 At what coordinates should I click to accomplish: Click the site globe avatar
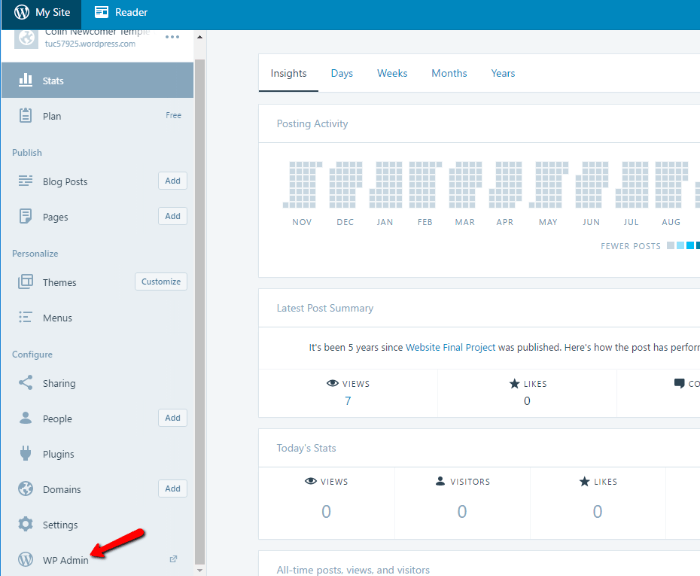coord(26,39)
